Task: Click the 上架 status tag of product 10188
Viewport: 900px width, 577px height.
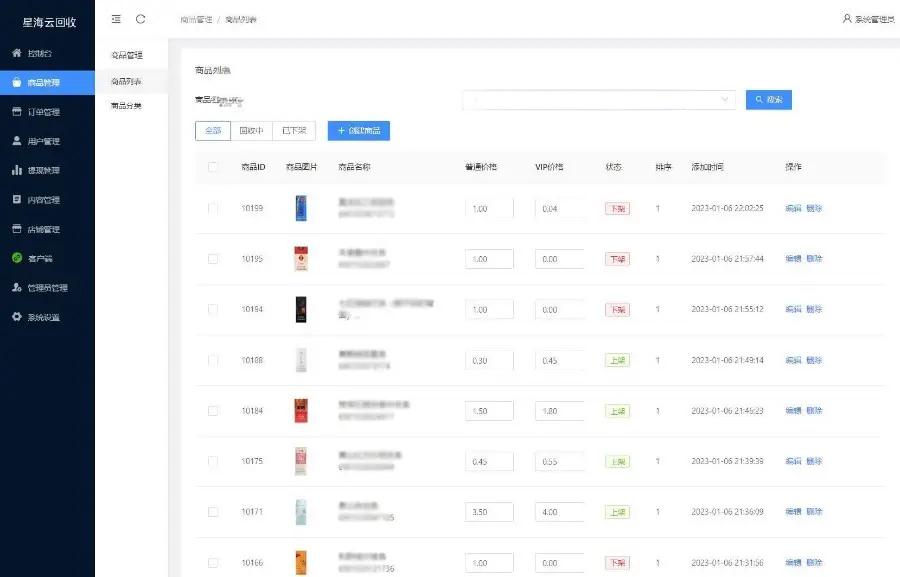Action: click(x=618, y=361)
